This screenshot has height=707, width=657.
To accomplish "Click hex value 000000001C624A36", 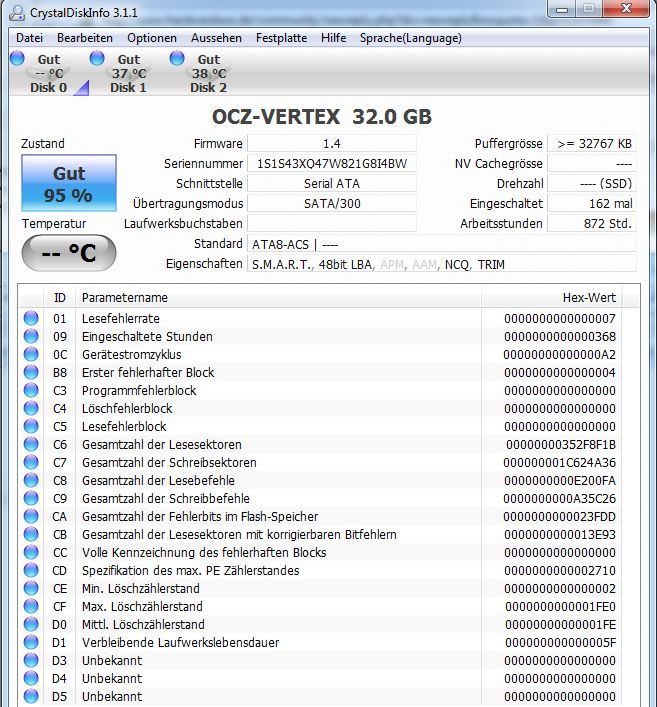I will pos(560,463).
